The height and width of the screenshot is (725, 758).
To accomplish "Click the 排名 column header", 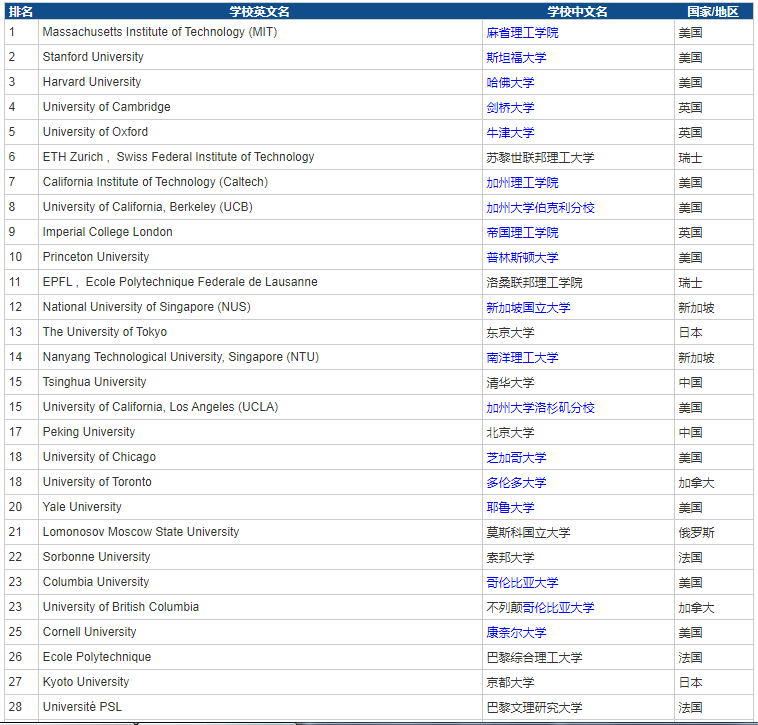I will coord(21,12).
